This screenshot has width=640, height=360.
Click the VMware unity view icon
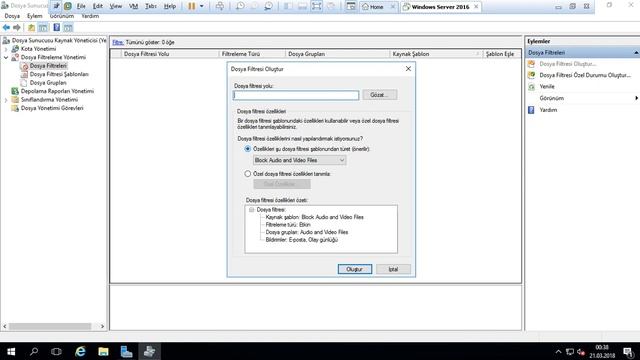click(331, 6)
